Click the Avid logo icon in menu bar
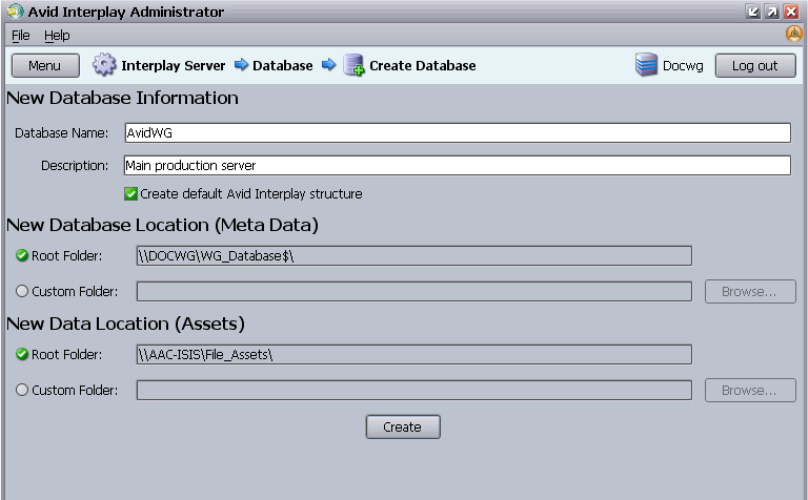This screenshot has height=500, width=808. pyautogui.click(x=794, y=35)
